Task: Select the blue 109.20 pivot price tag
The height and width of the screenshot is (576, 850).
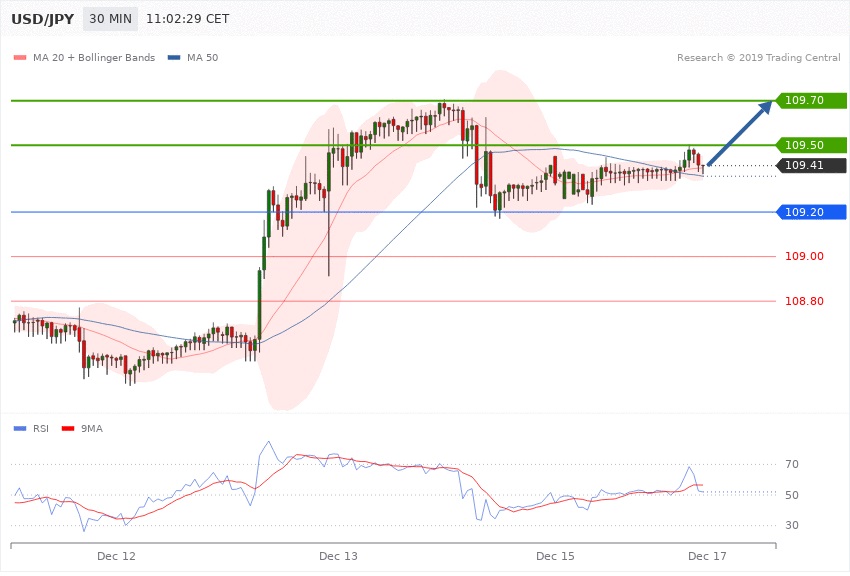Action: point(810,212)
